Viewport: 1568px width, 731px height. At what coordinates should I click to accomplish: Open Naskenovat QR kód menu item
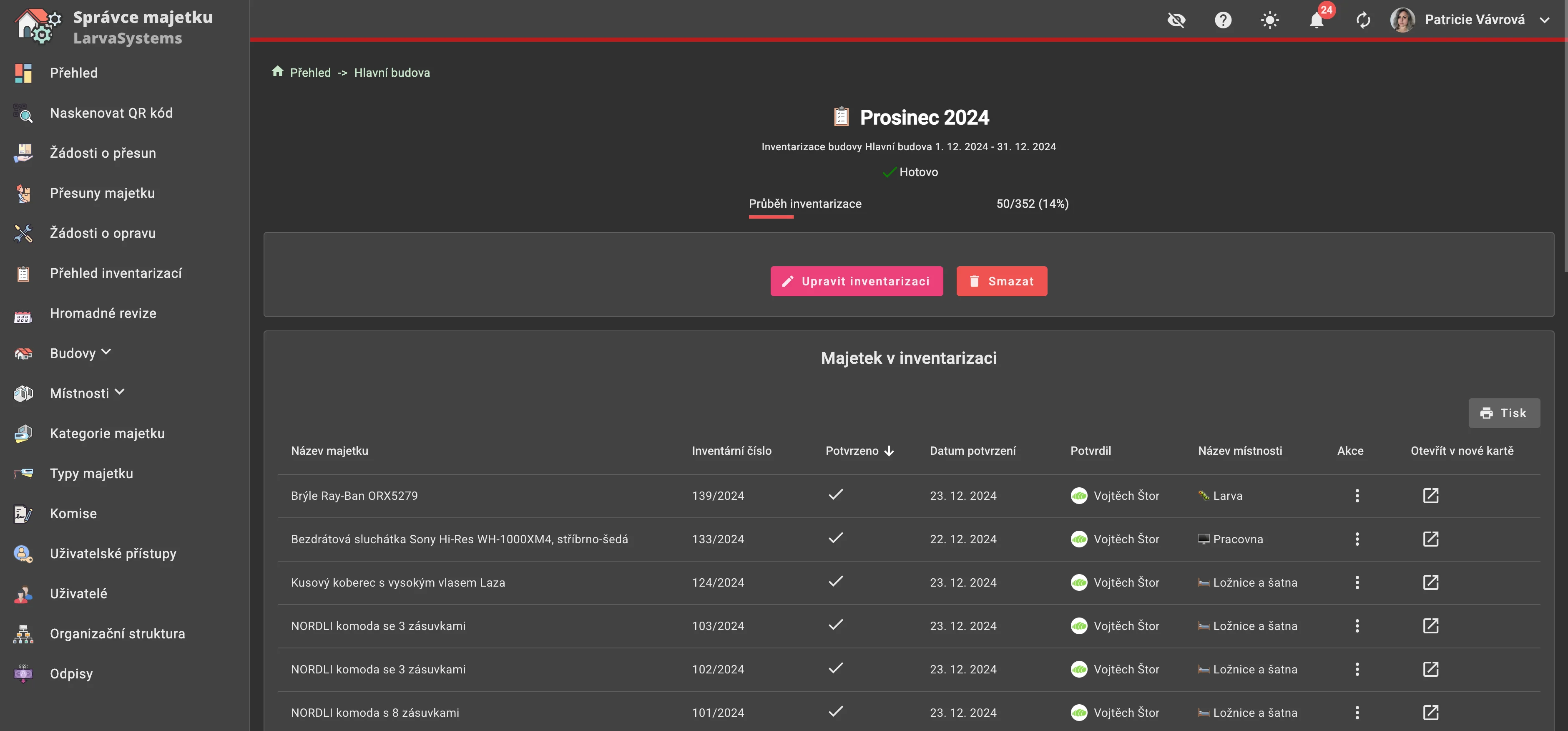111,113
